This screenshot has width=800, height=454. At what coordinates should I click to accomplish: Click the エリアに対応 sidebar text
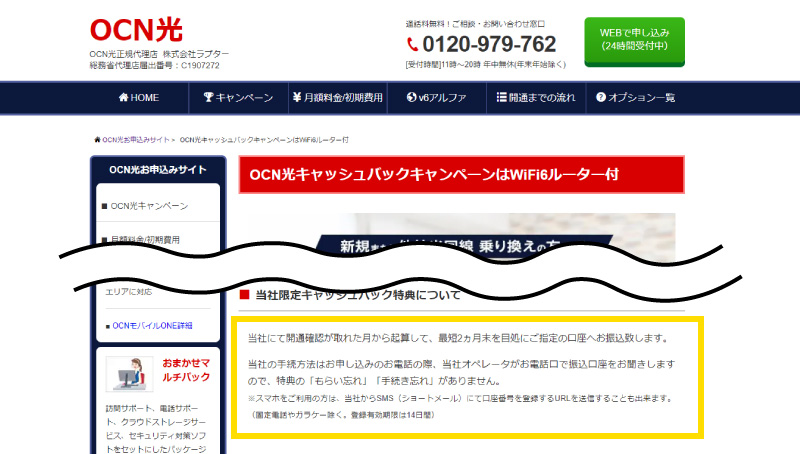[129, 292]
